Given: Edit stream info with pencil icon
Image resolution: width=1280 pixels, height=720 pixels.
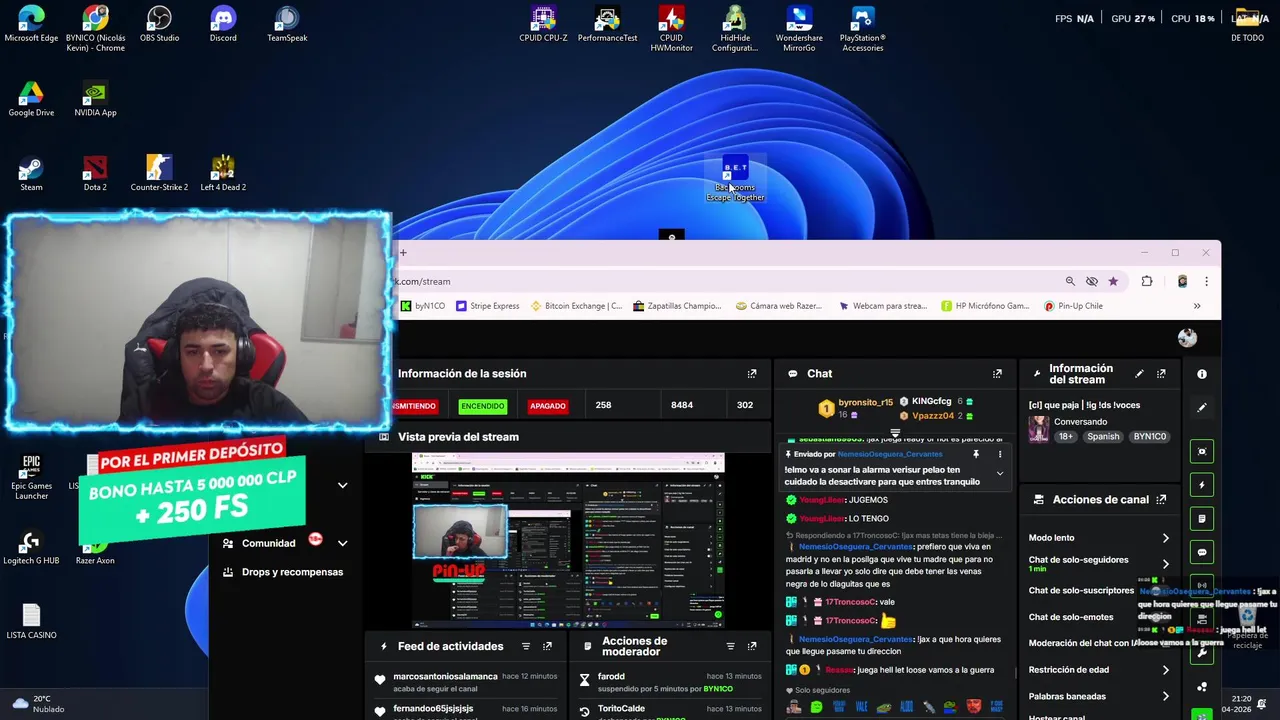Looking at the screenshot, I should [1139, 374].
